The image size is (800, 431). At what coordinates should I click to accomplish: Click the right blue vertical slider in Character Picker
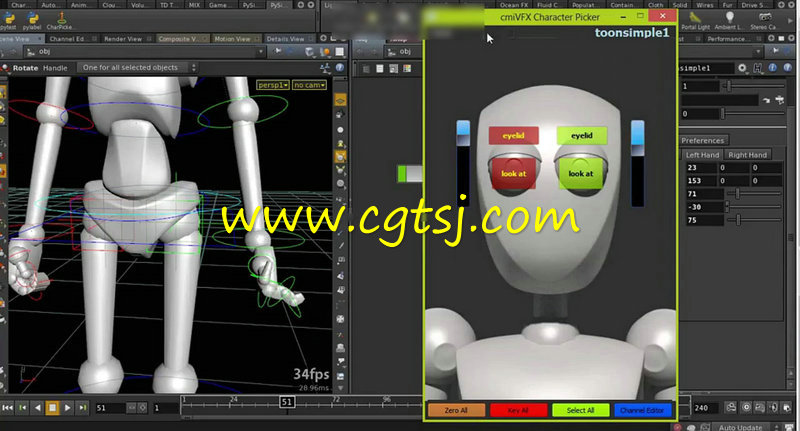pyautogui.click(x=637, y=163)
